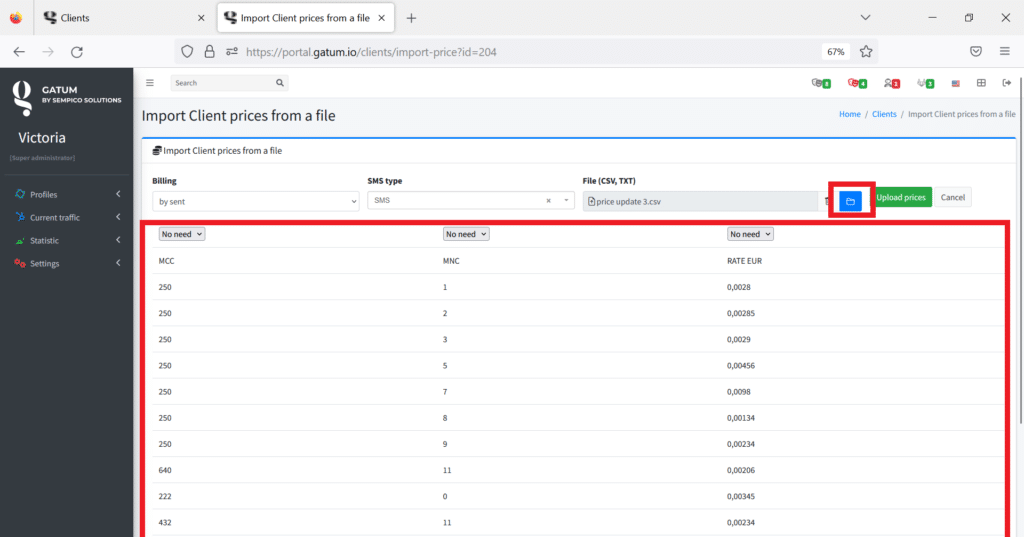The image size is (1024, 537).
Task: Open the language flag selector
Action: coord(955,84)
